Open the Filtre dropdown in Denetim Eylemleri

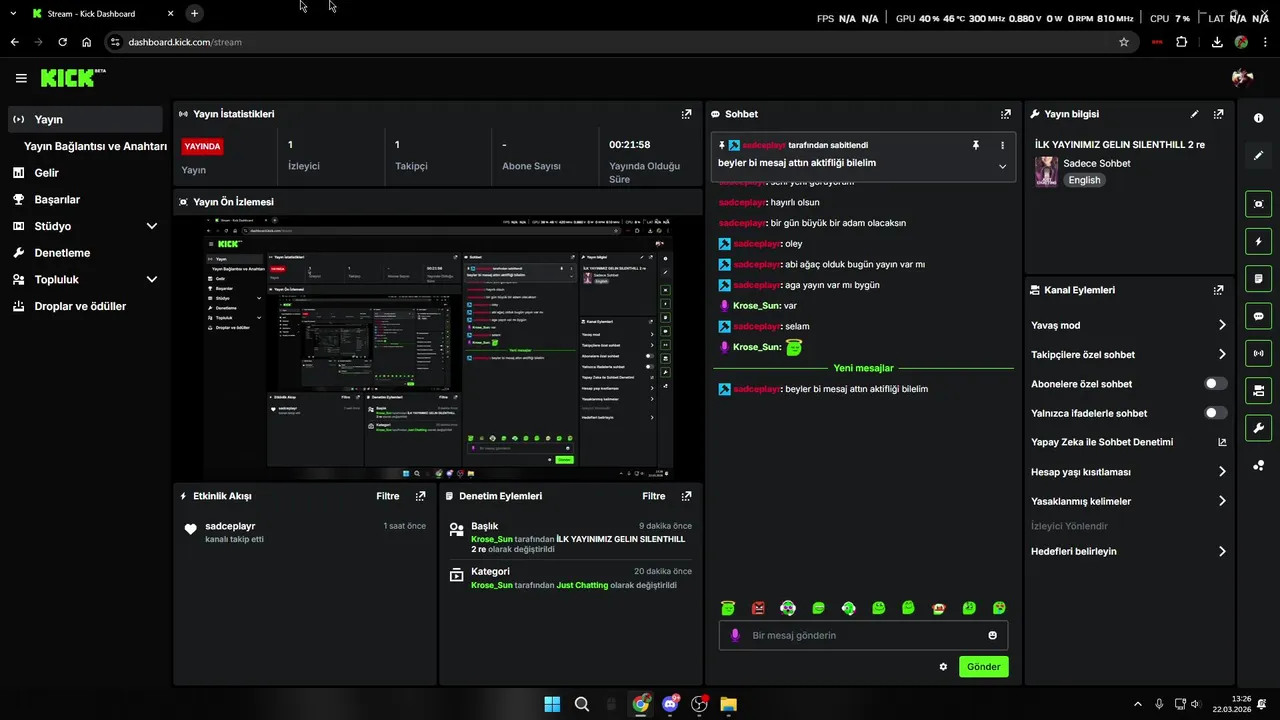[x=654, y=496]
